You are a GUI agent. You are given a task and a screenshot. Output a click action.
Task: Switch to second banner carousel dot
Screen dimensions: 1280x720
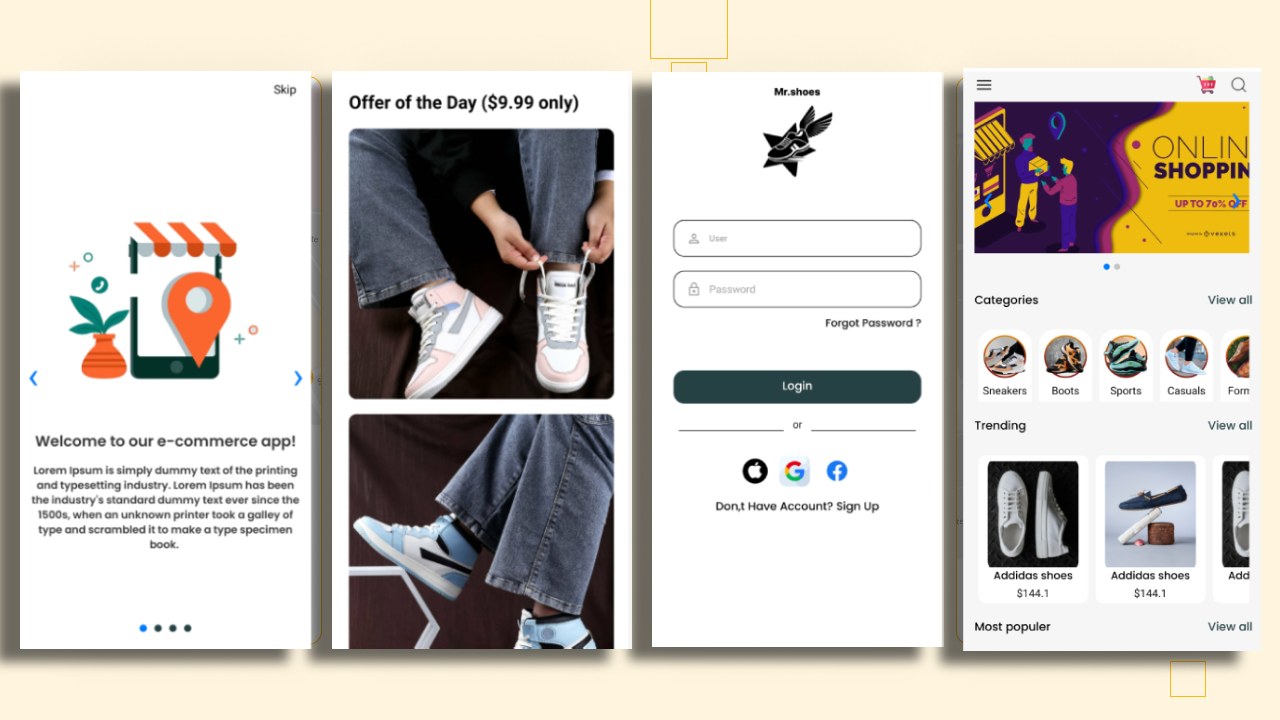pos(1117,267)
